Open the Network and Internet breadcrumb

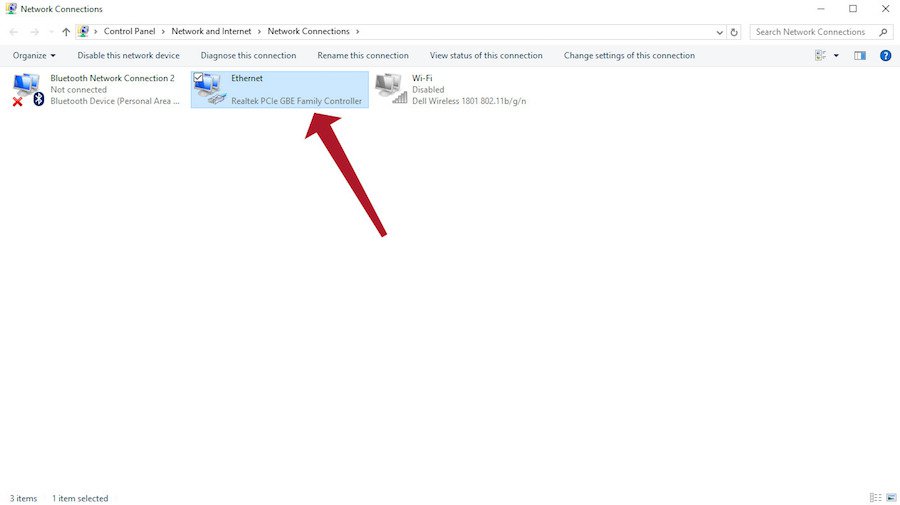tap(211, 32)
